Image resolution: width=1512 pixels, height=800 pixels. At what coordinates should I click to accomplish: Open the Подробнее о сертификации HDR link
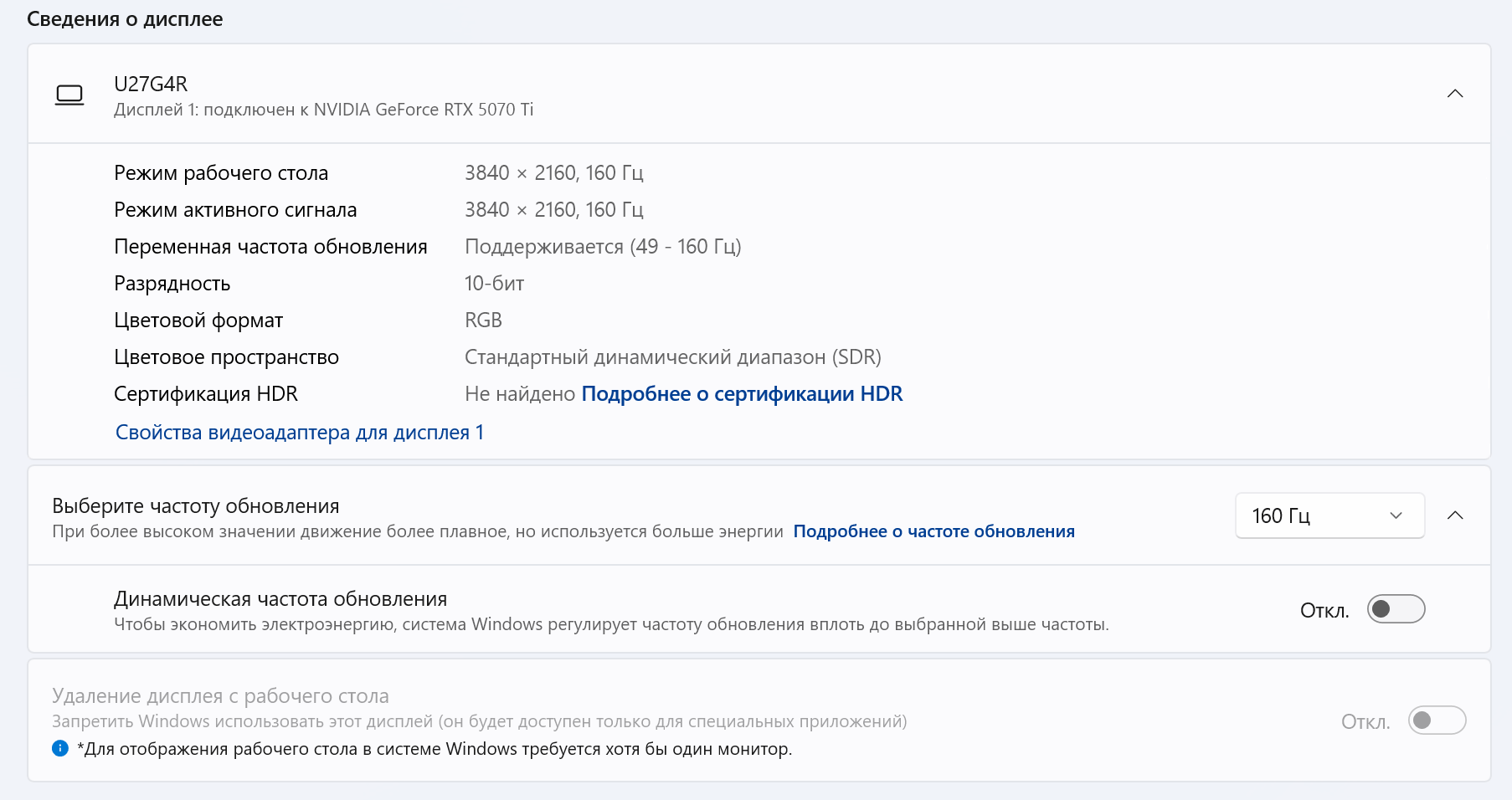742,394
